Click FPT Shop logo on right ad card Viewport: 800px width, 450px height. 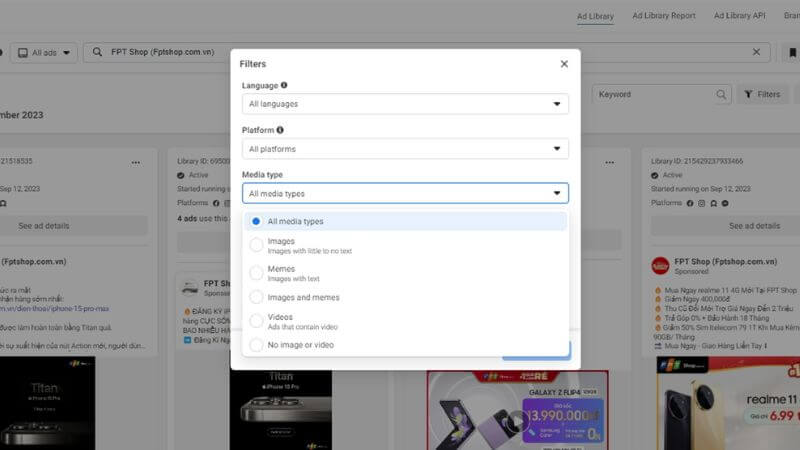pos(660,266)
